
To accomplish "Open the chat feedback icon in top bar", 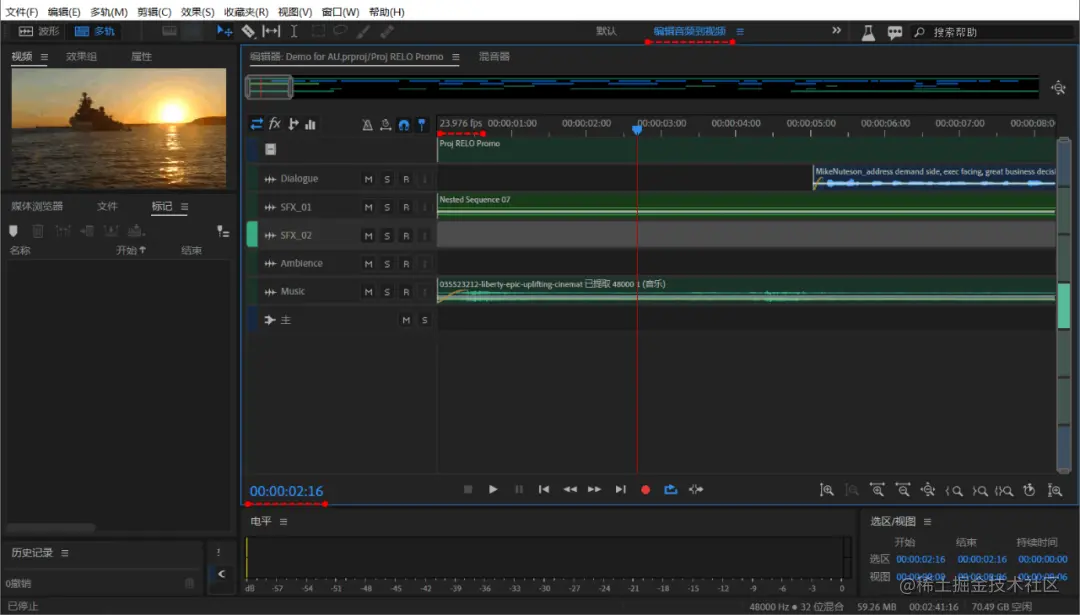I will tap(895, 32).
